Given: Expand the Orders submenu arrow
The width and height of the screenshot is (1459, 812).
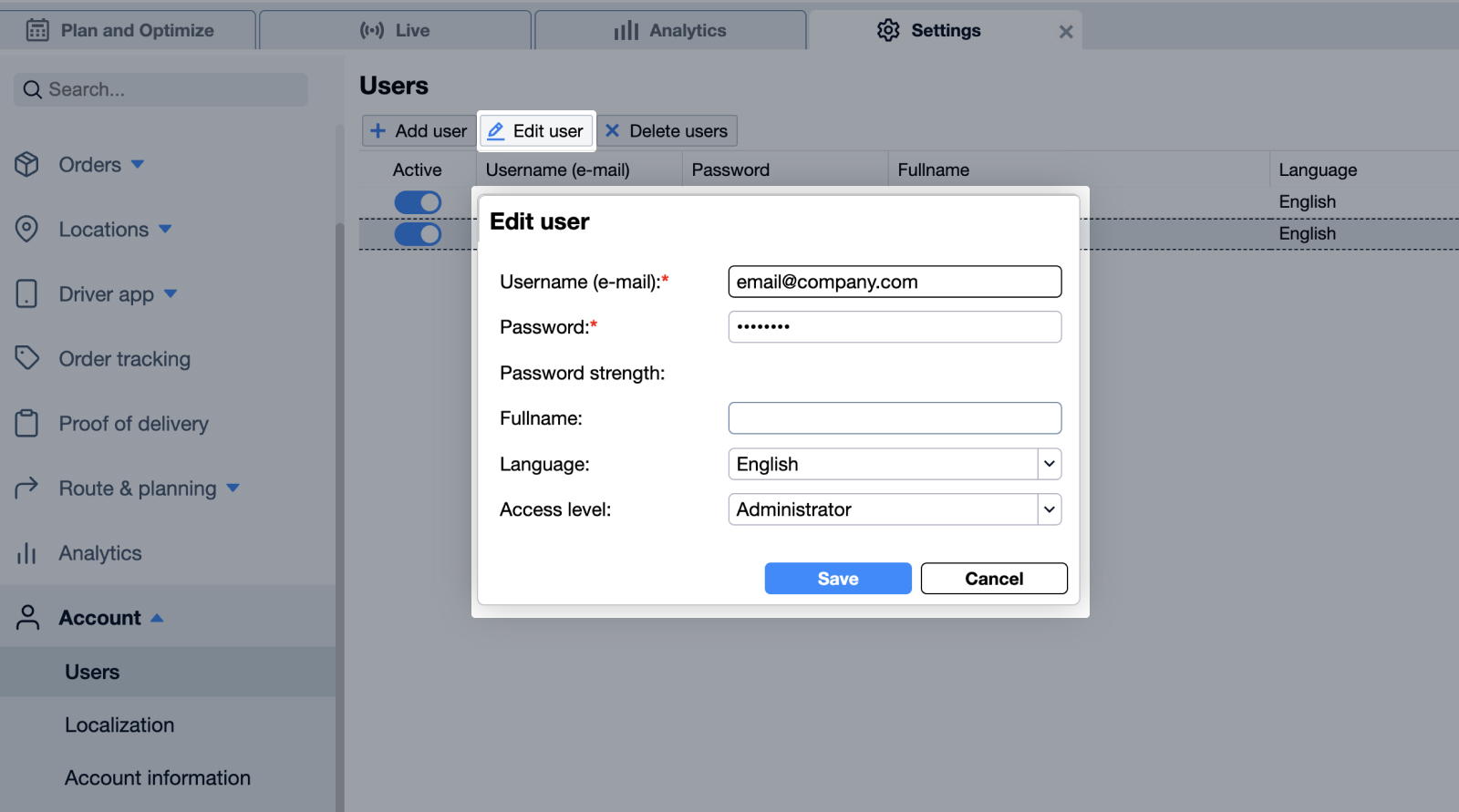Looking at the screenshot, I should click(x=138, y=165).
